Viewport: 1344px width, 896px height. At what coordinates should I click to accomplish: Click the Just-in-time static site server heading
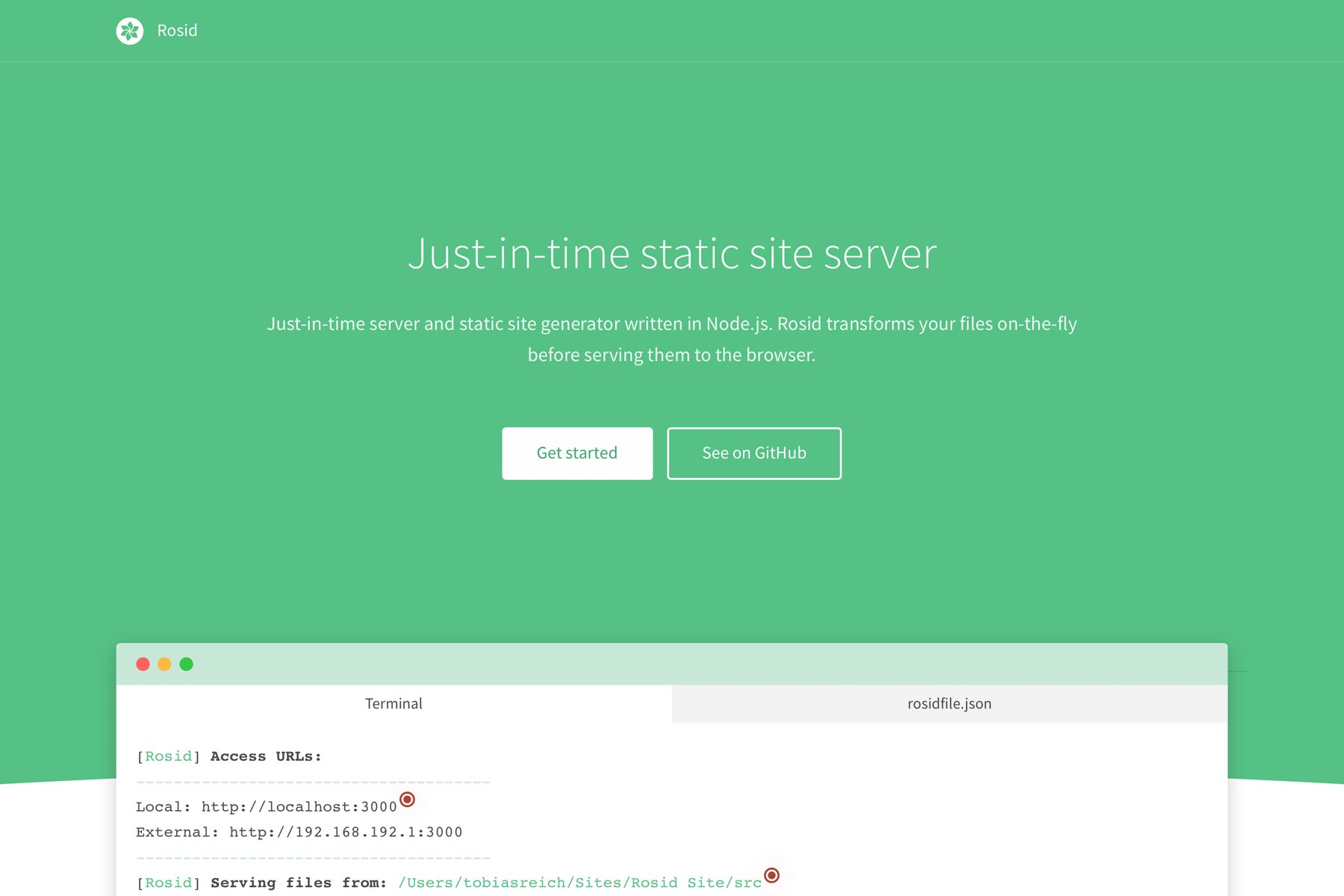[x=672, y=254]
